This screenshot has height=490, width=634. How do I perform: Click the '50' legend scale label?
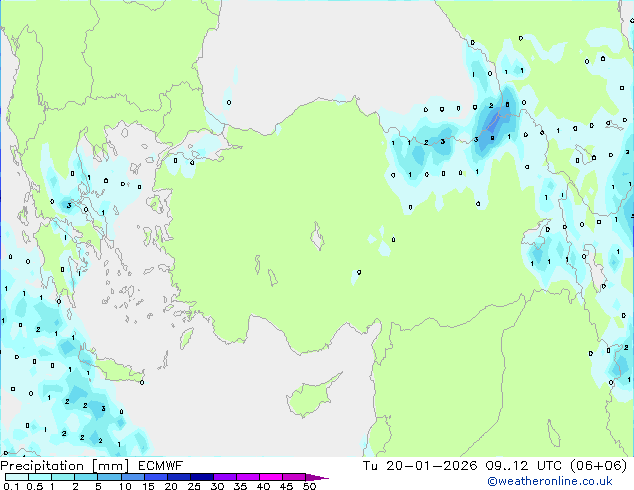click(x=309, y=486)
